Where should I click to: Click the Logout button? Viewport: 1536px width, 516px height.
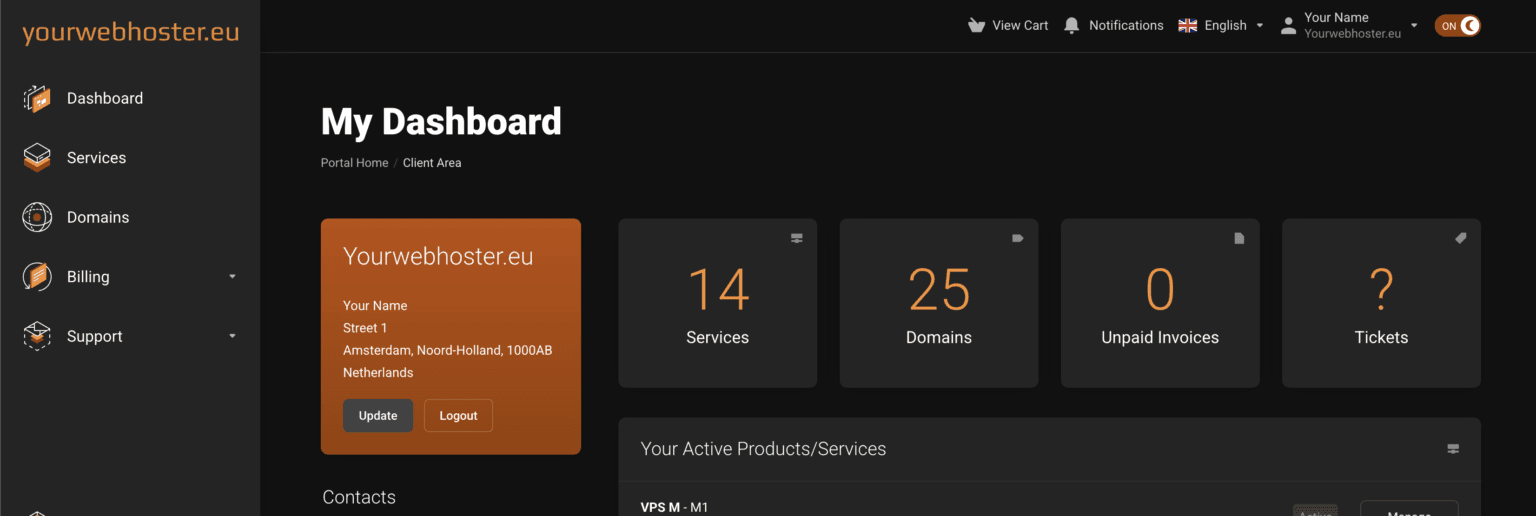pyautogui.click(x=458, y=416)
